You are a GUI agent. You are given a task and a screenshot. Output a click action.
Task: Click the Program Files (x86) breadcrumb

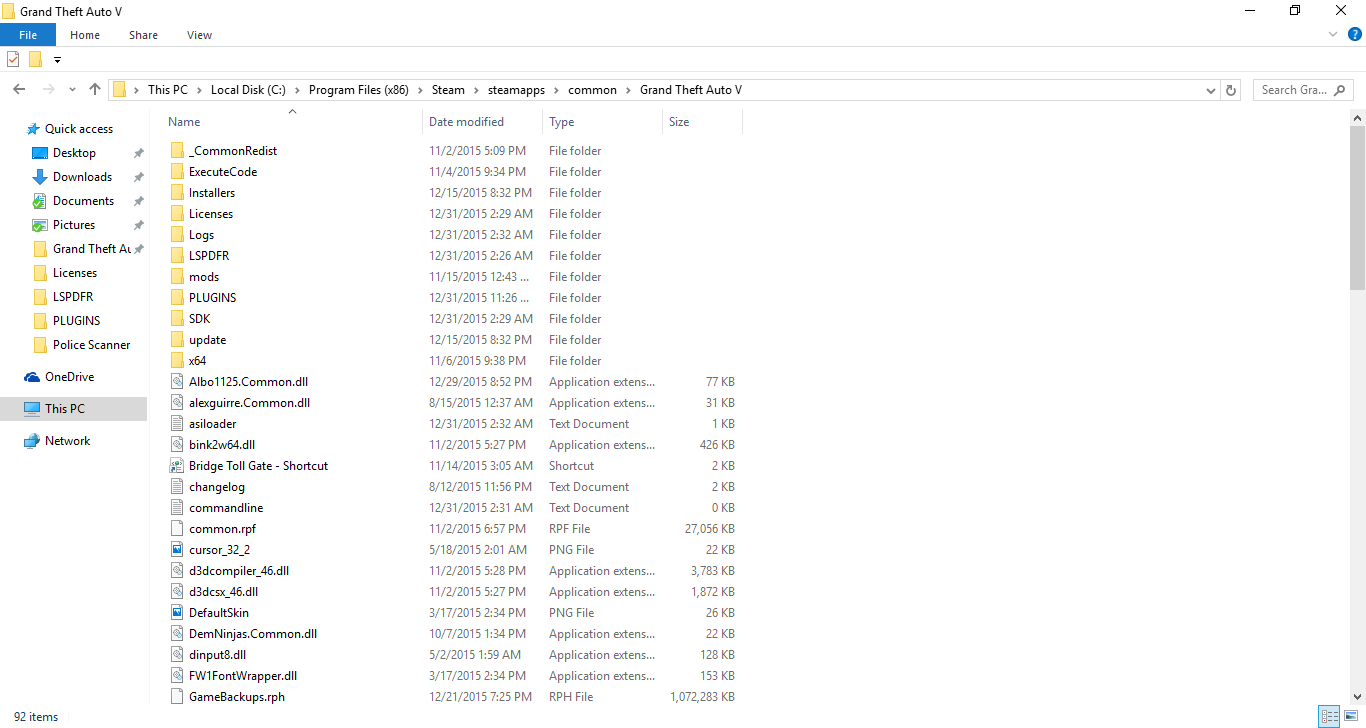[x=358, y=90]
